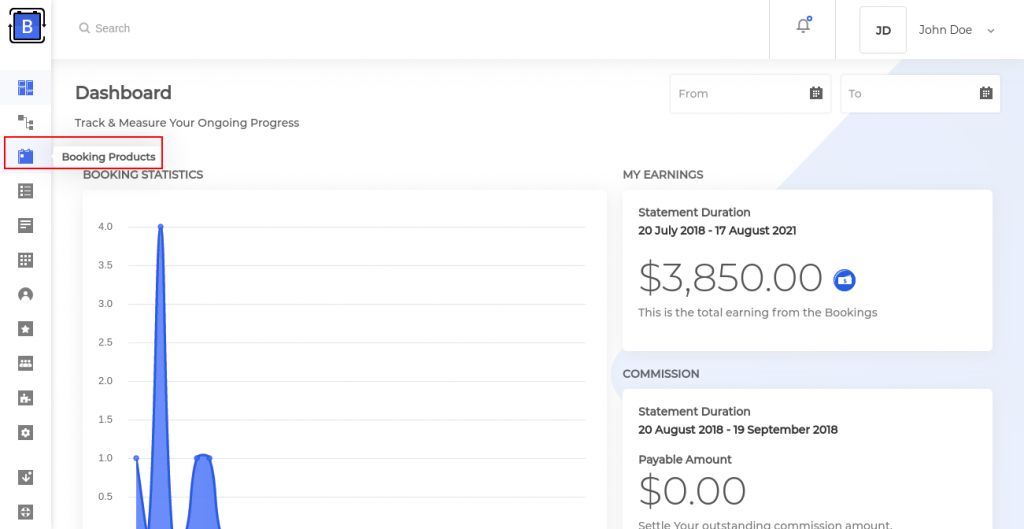
Task: Open the text document sidebar icon
Action: point(25,225)
